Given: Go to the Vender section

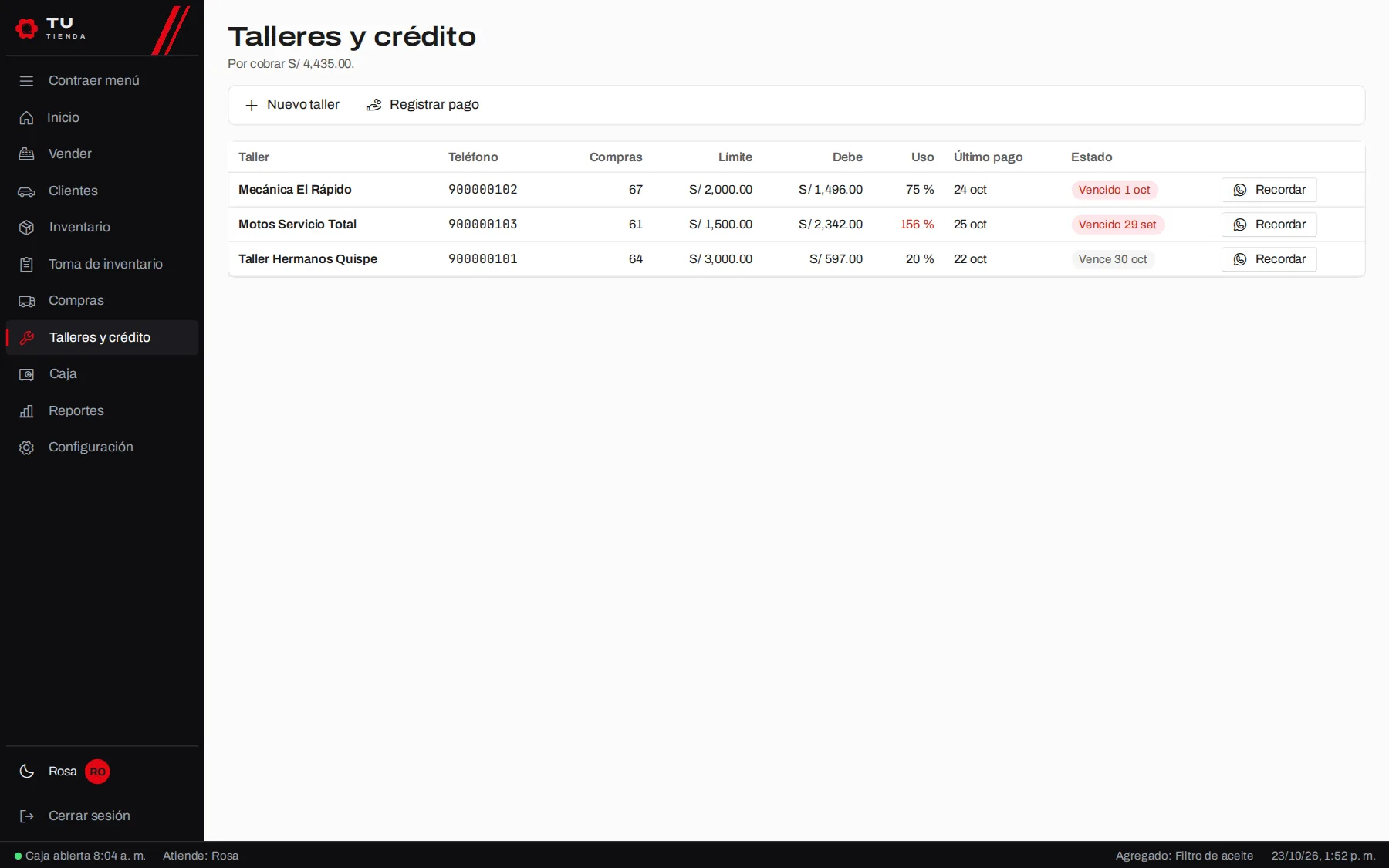Looking at the screenshot, I should coord(102,154).
